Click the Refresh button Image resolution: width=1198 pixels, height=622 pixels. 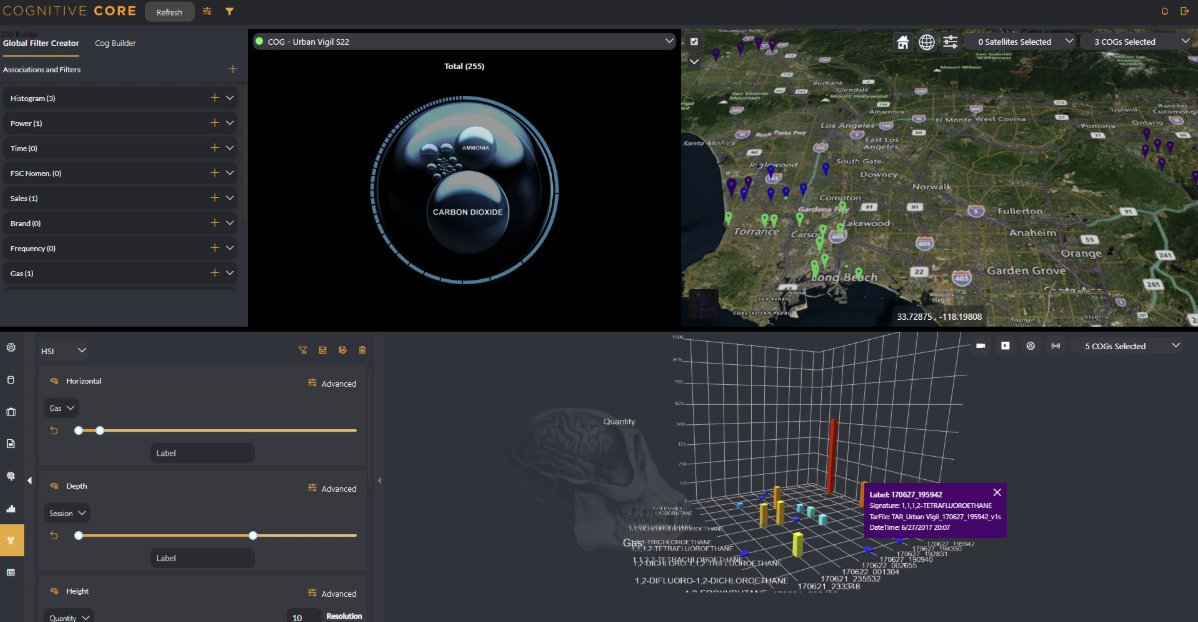click(169, 12)
